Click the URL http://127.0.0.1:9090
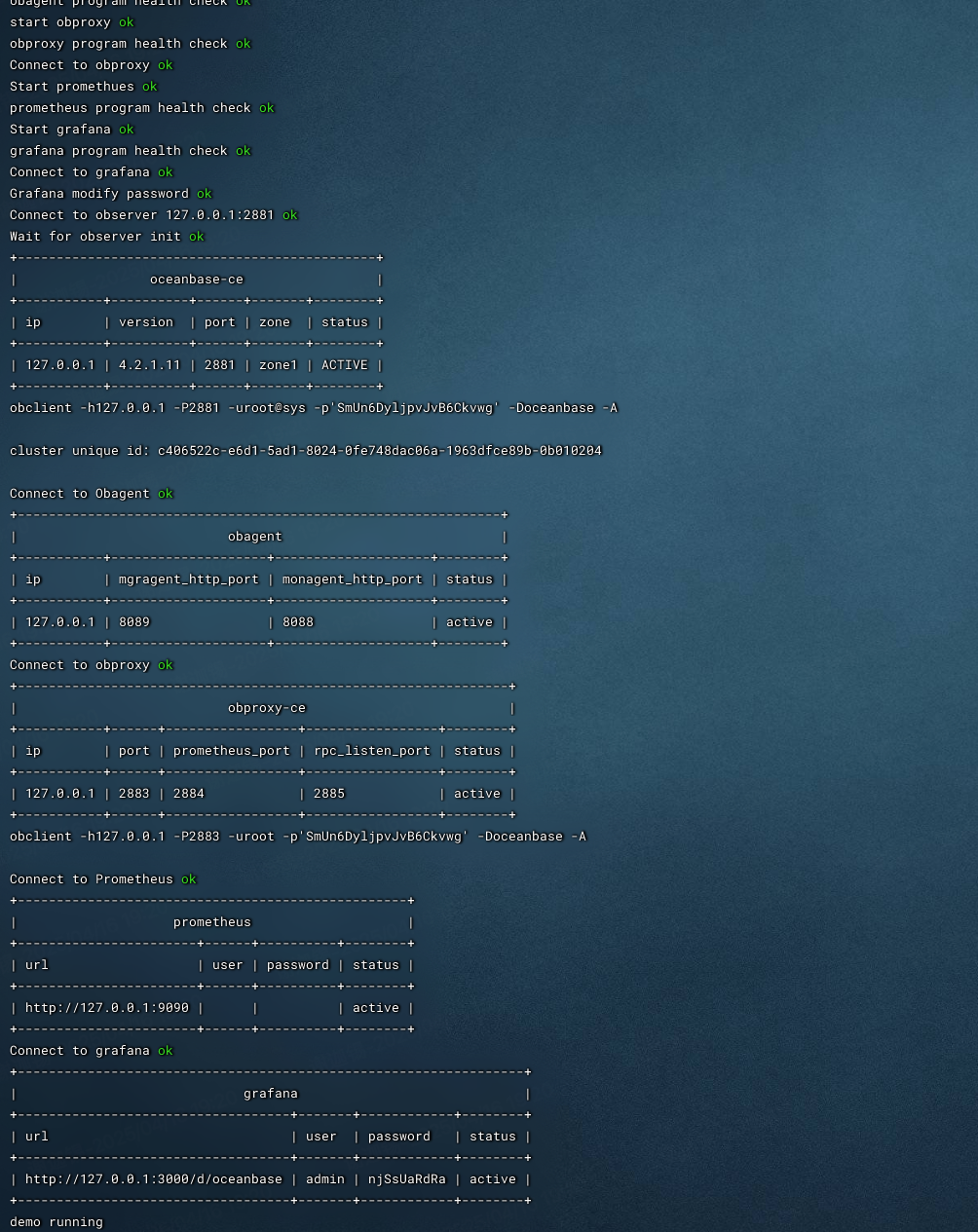The width and height of the screenshot is (978, 1232). [107, 1008]
